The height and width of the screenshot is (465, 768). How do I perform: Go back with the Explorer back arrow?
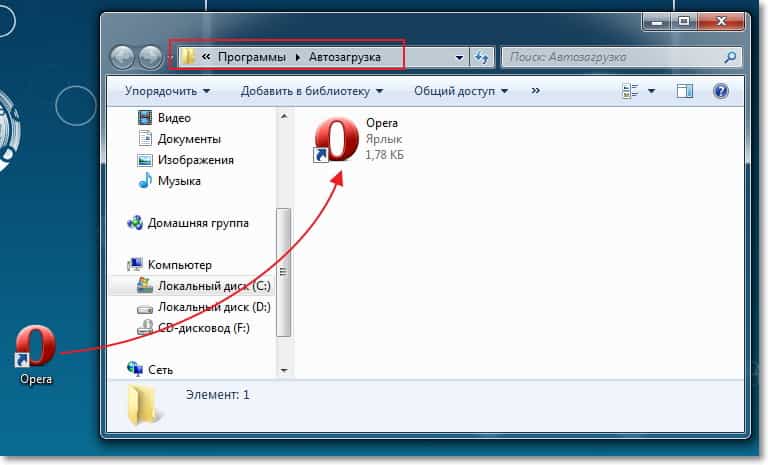(x=122, y=57)
